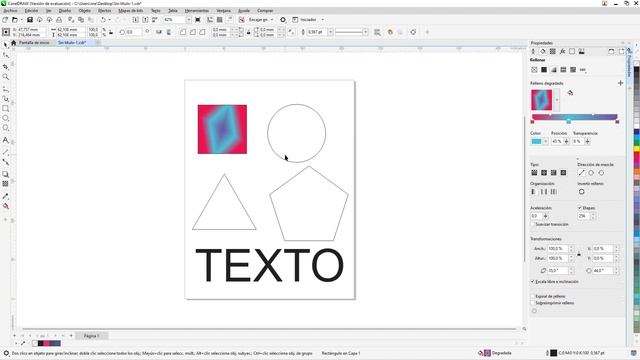Viewport: 640px width, 360px height.
Task: Open the outline width dropdown
Action: 330,32
